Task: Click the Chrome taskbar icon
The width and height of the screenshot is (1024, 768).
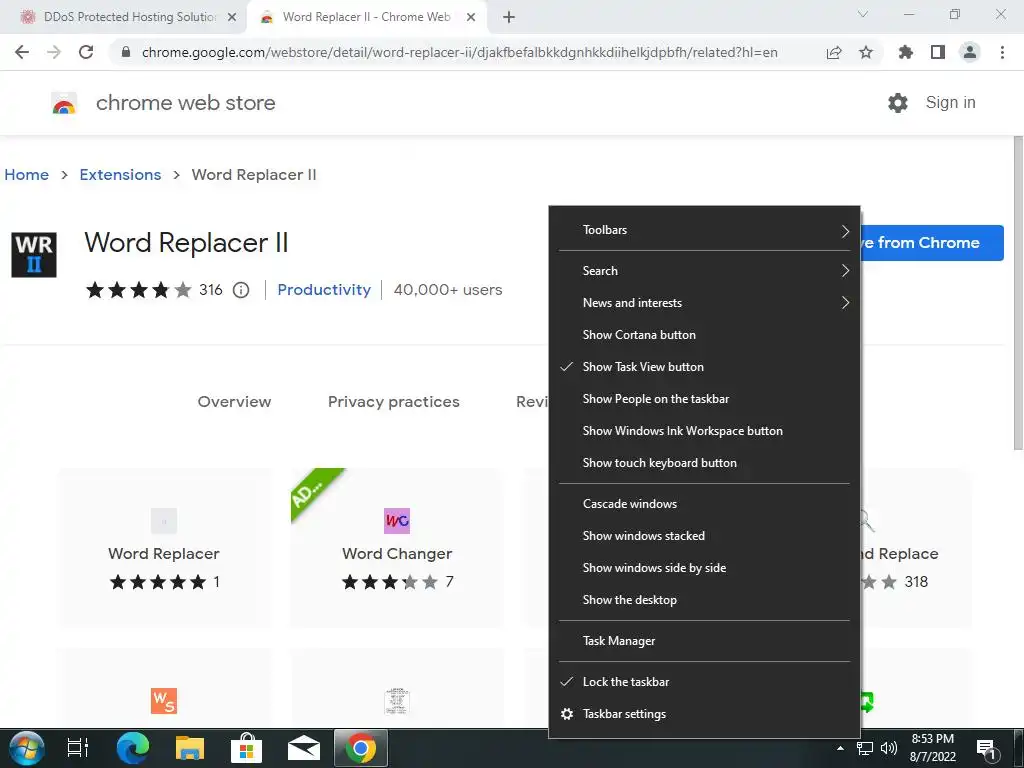Action: click(360, 748)
